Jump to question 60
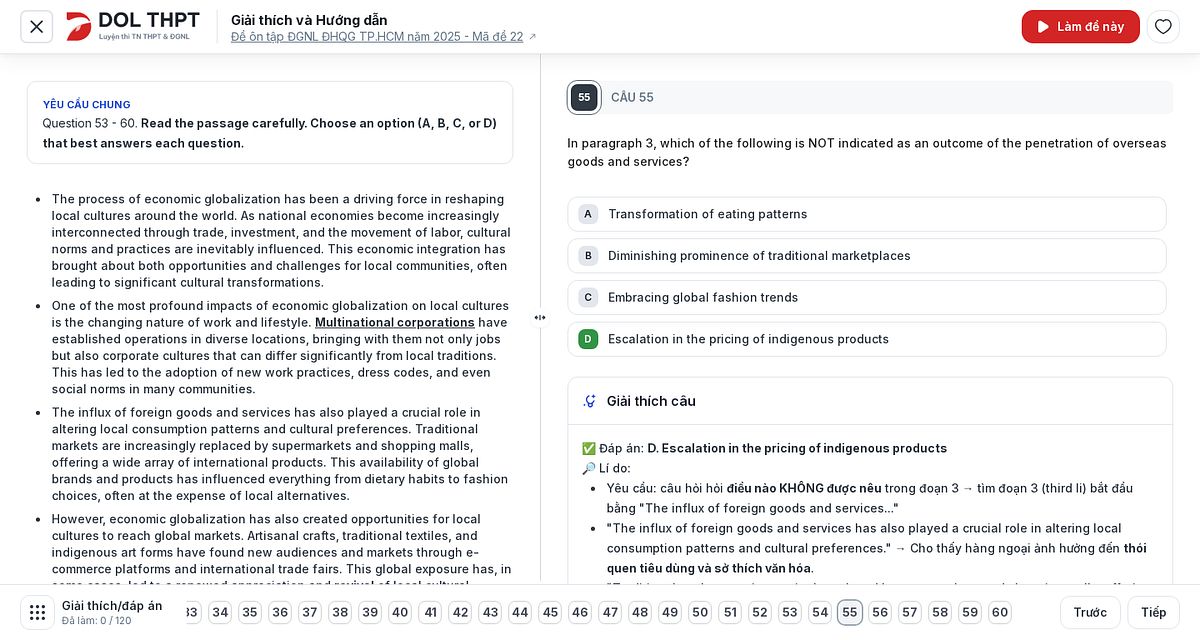This screenshot has height=640, width=1200. [x=1000, y=612]
